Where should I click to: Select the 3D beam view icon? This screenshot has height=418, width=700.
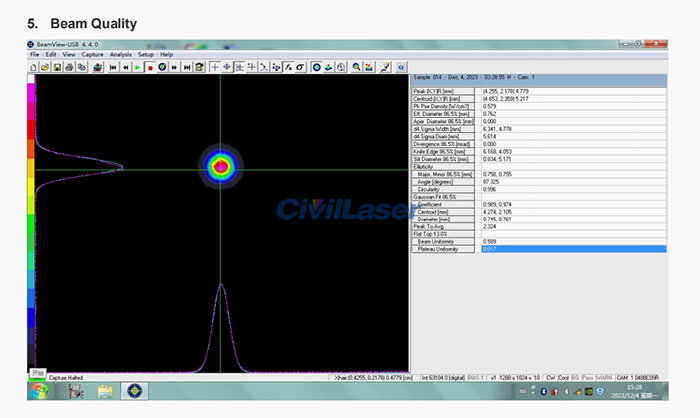tap(329, 67)
